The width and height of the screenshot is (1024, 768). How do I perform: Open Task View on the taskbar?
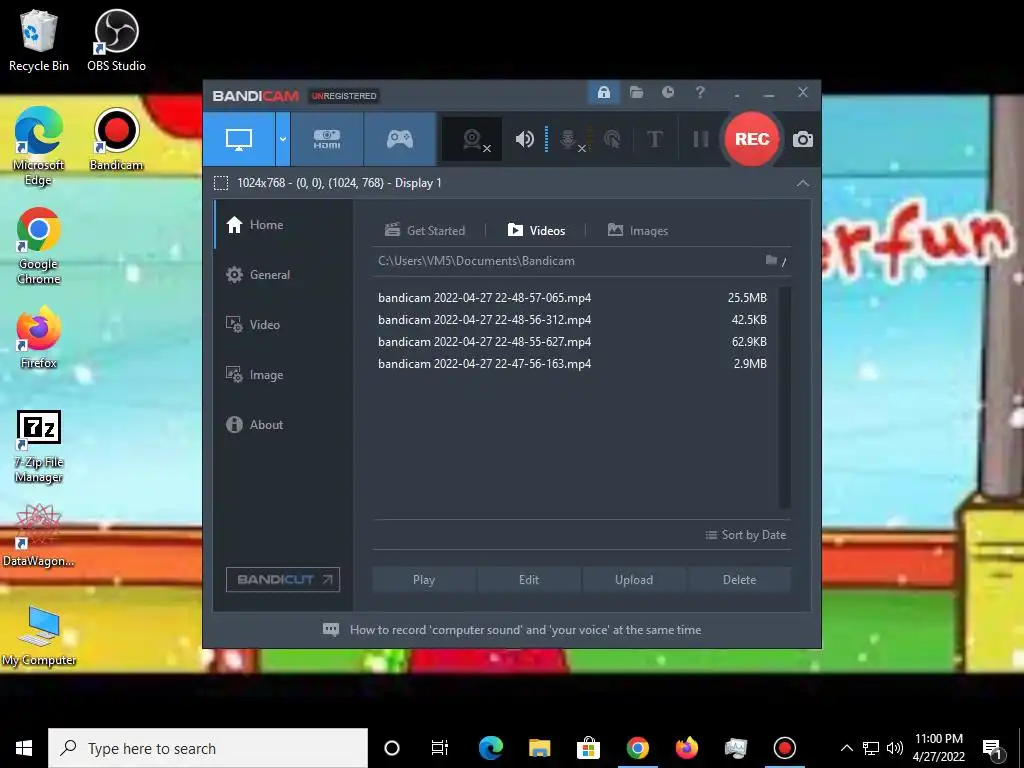point(440,748)
